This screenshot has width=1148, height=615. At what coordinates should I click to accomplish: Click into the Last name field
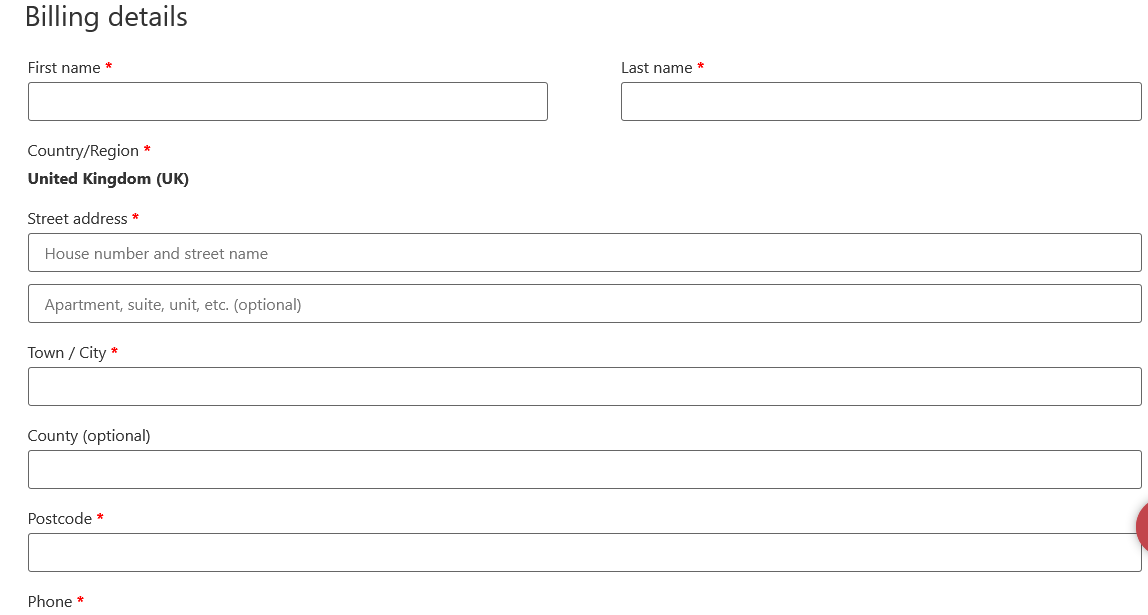881,101
